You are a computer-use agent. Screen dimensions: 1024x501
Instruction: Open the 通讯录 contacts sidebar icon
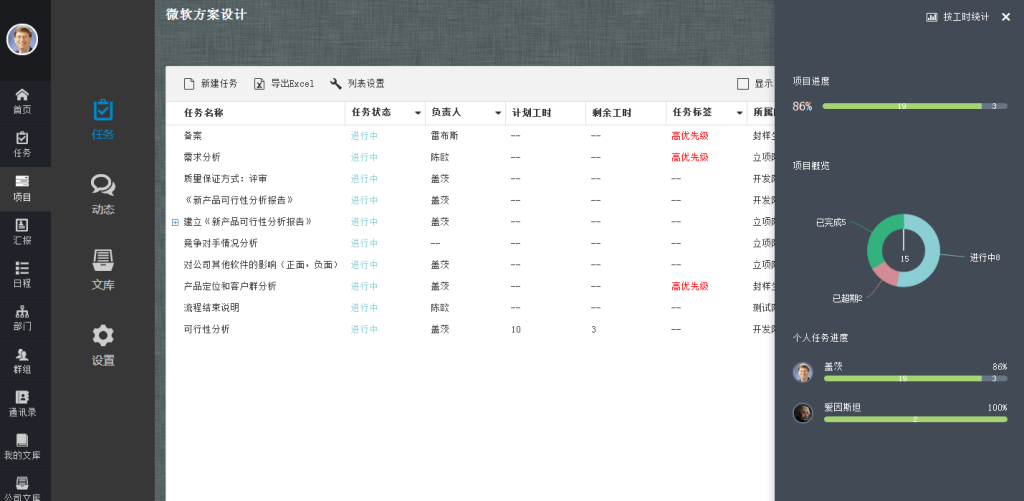(22, 404)
